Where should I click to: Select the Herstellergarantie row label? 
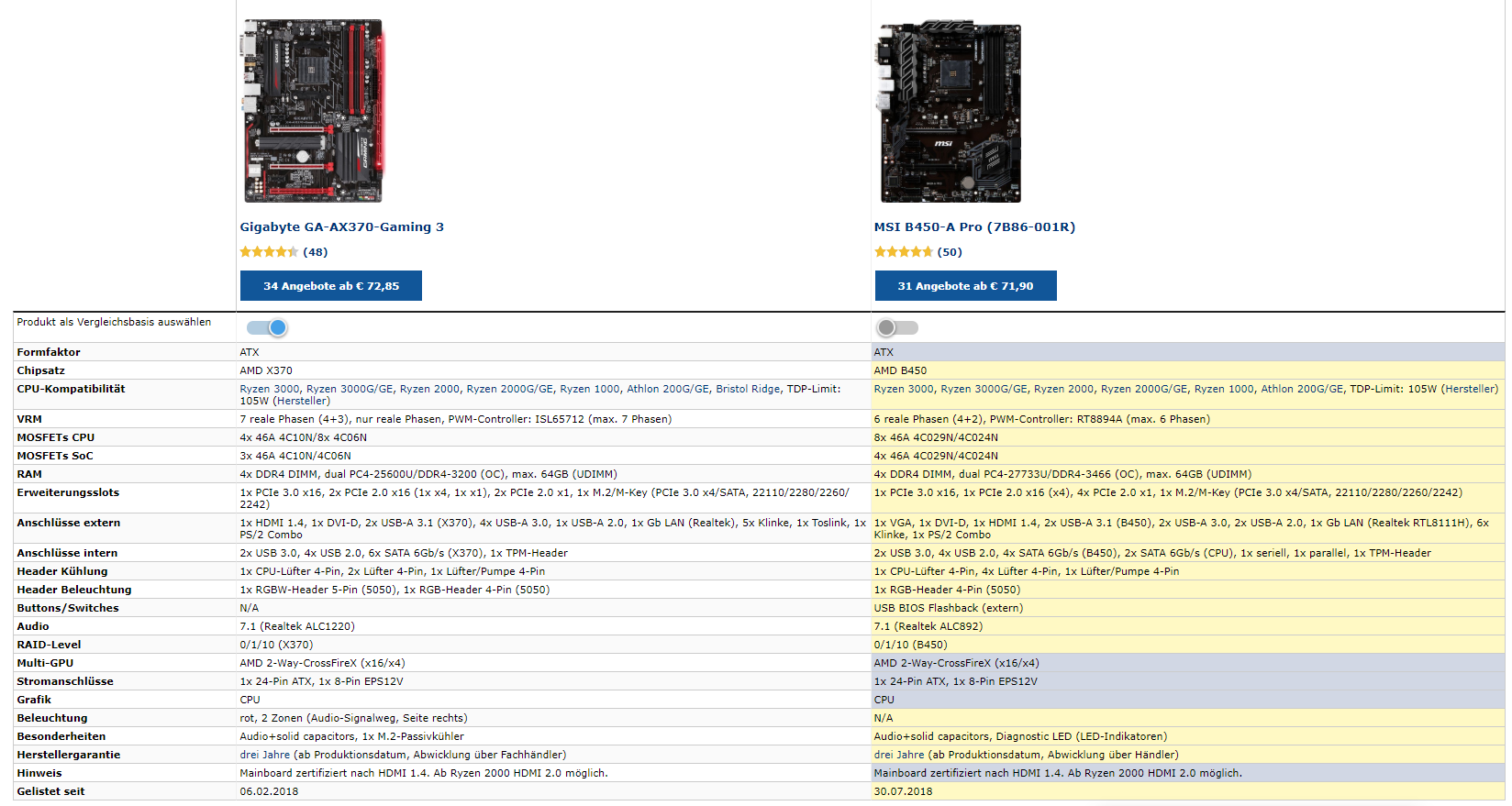[x=69, y=755]
